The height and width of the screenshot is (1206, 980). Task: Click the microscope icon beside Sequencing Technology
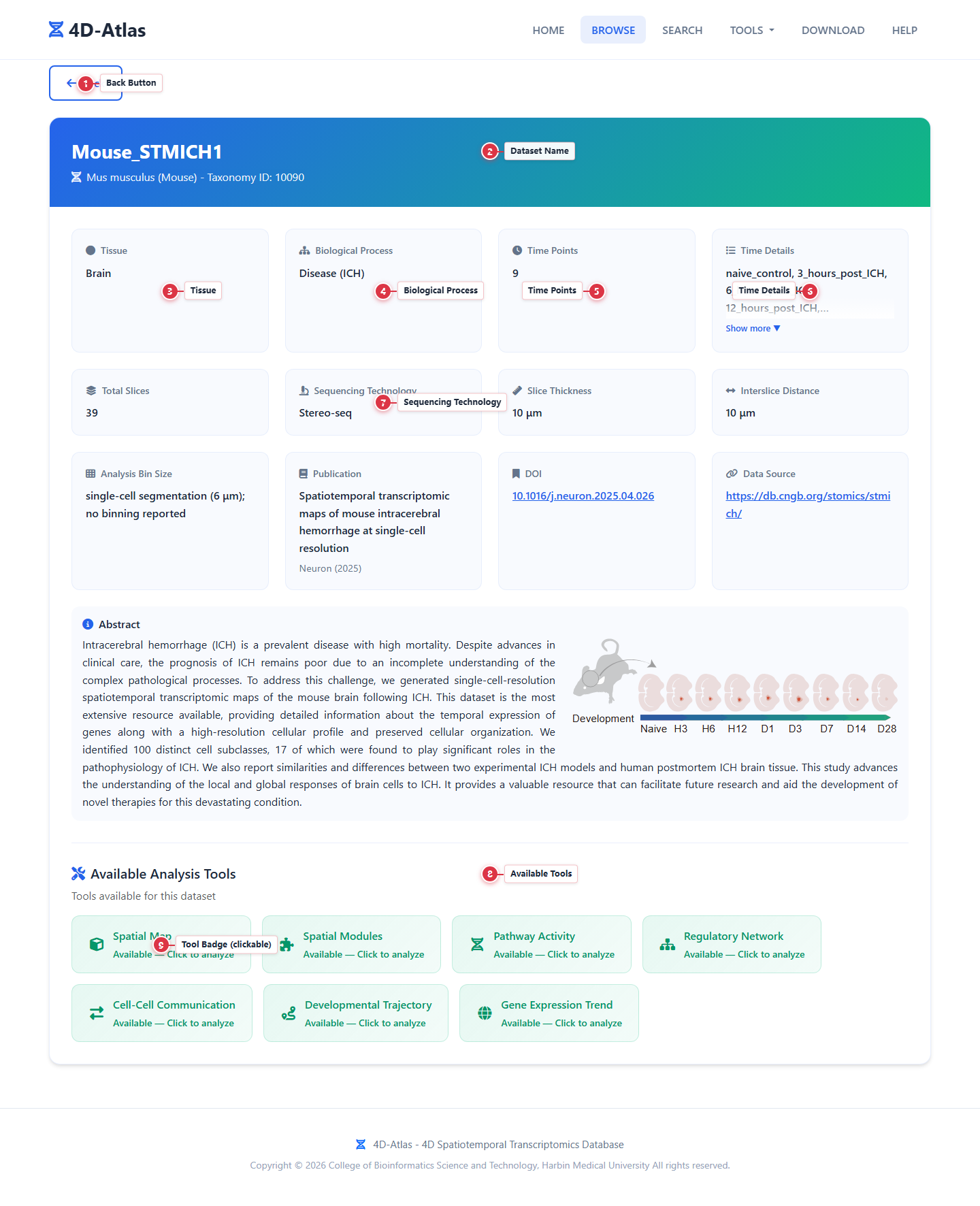[x=304, y=391]
